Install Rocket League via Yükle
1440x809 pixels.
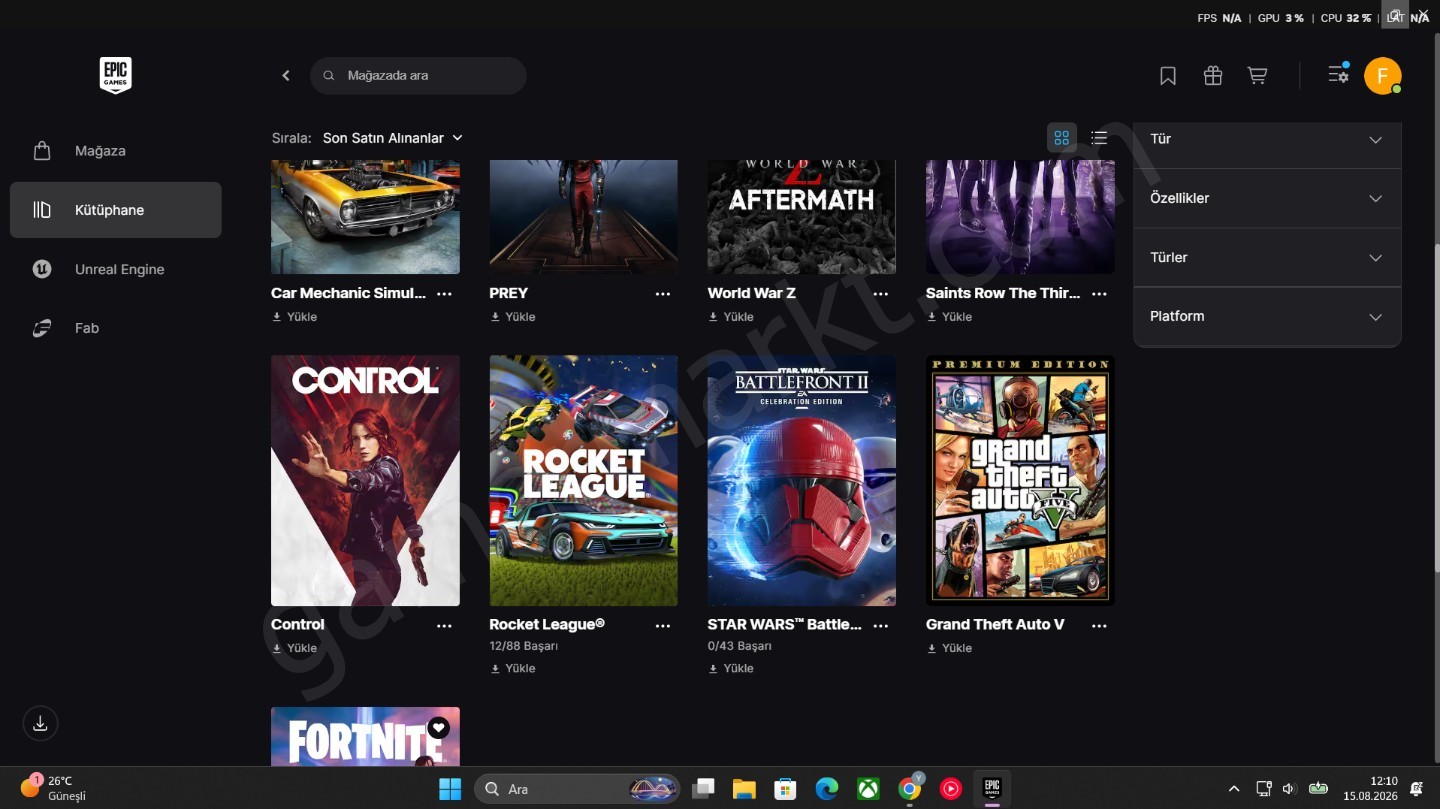pyautogui.click(x=513, y=668)
